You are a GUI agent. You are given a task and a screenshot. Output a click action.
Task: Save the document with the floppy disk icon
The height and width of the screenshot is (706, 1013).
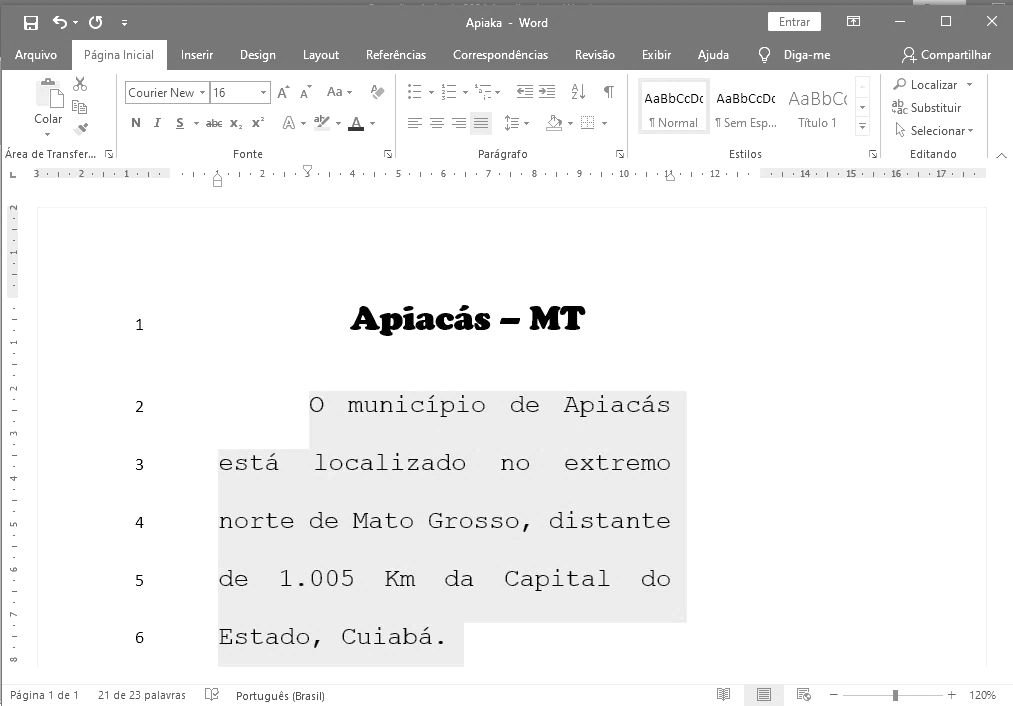click(30, 23)
